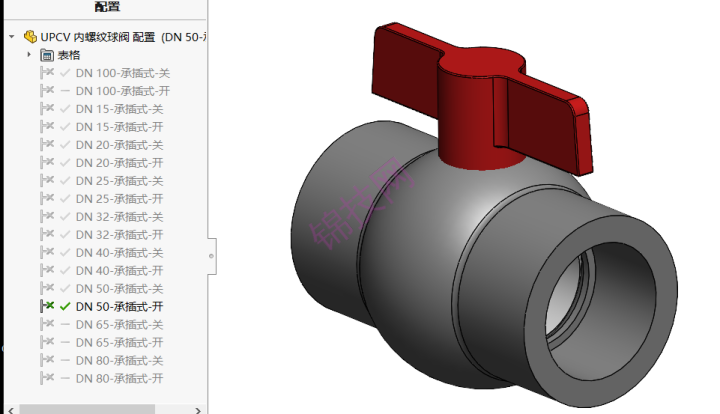Select configuration DN 25-承插式-关

point(119,181)
